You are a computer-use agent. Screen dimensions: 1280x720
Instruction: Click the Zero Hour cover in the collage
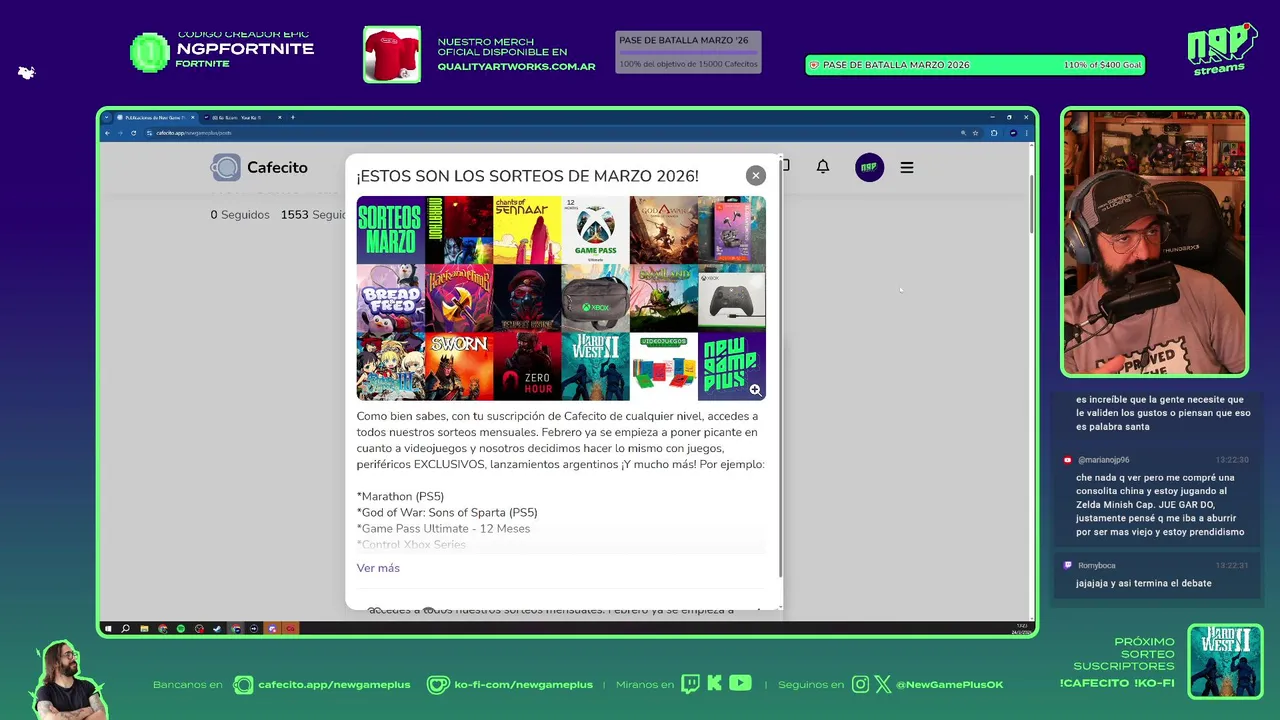coord(527,366)
